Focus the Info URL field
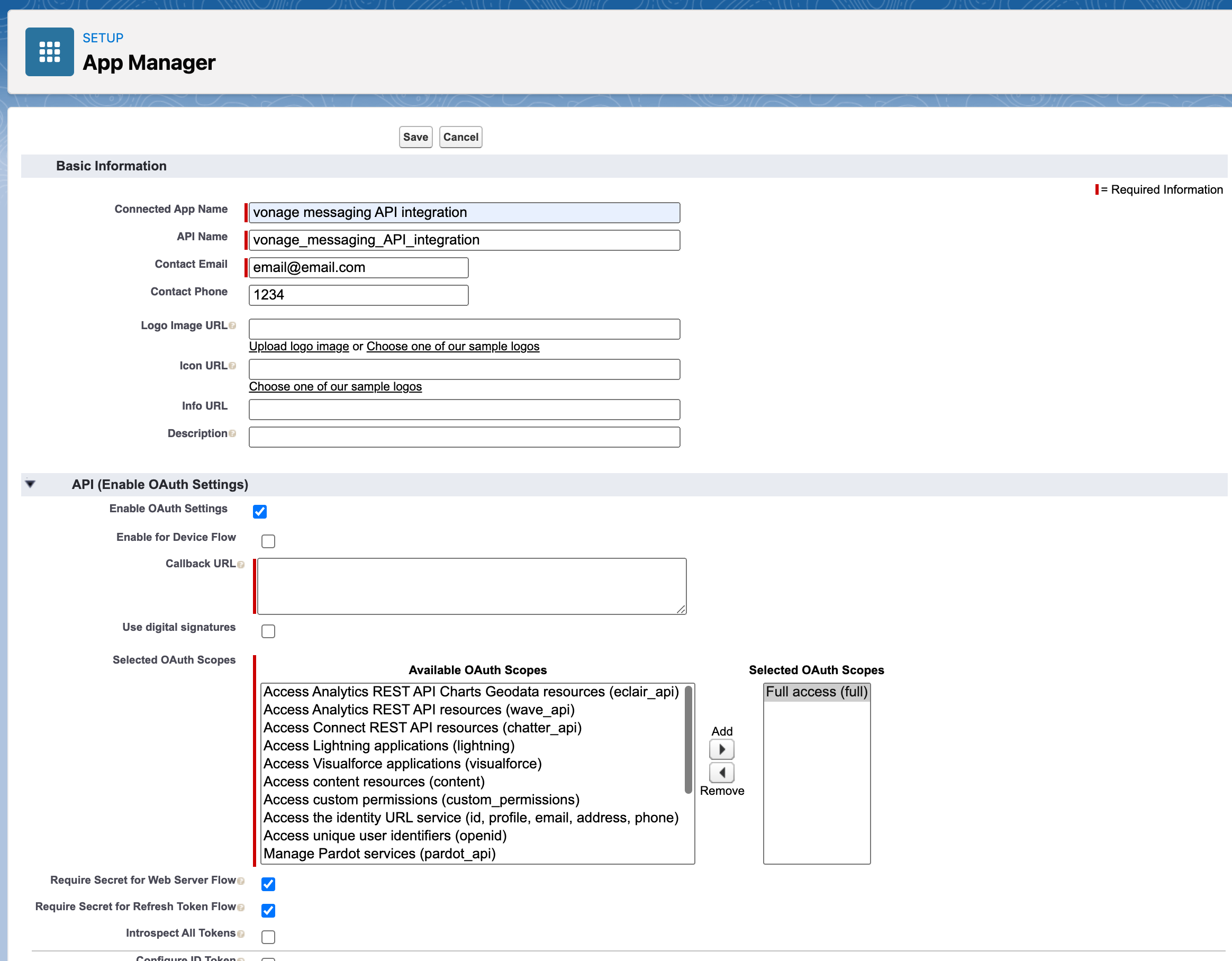The width and height of the screenshot is (1232, 961). coord(464,410)
